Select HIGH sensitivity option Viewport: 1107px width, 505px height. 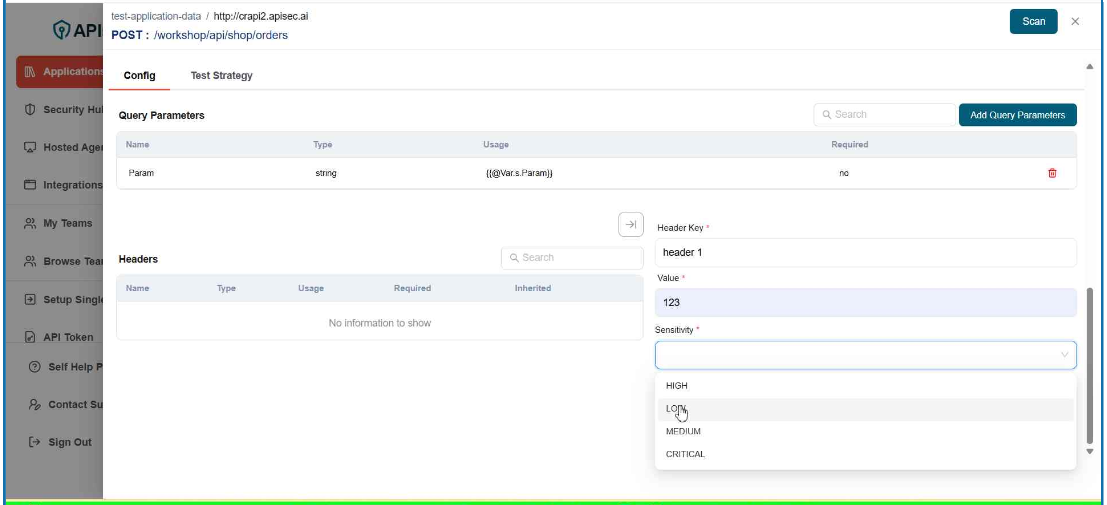(677, 386)
